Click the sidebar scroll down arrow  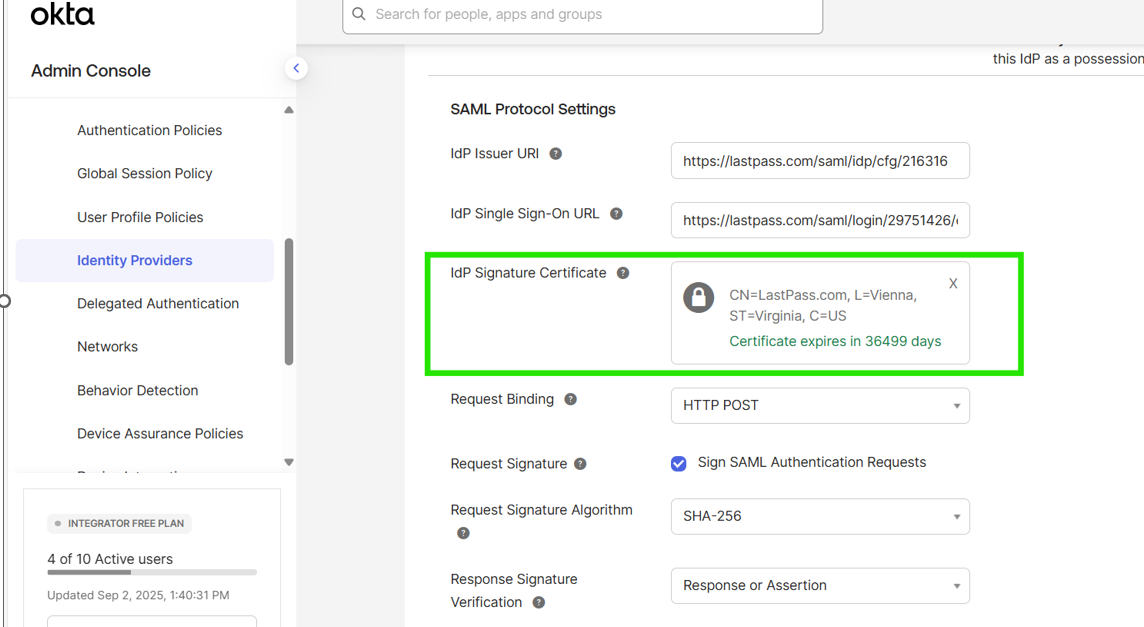289,462
